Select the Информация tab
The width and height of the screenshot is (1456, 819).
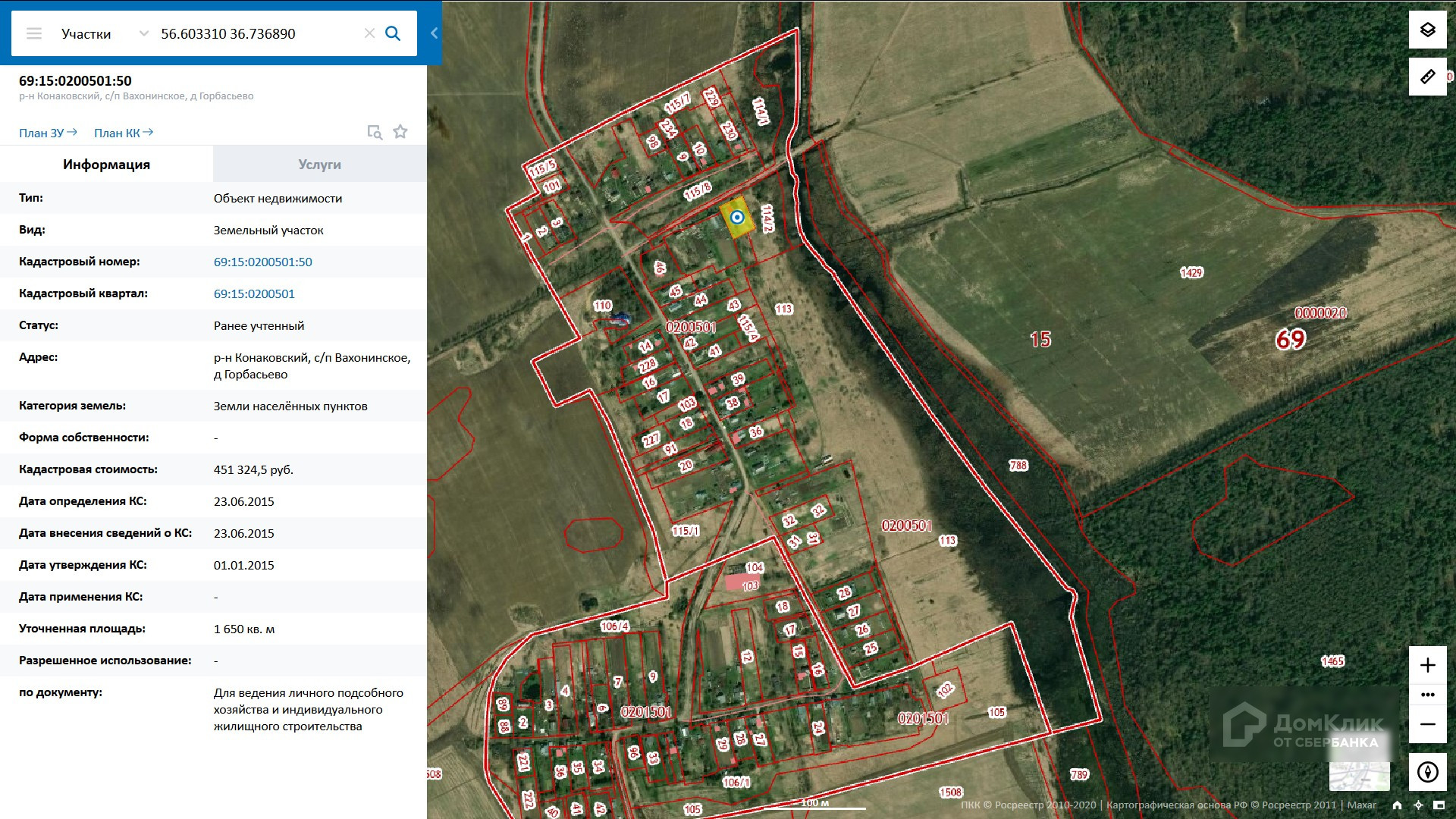coord(106,165)
